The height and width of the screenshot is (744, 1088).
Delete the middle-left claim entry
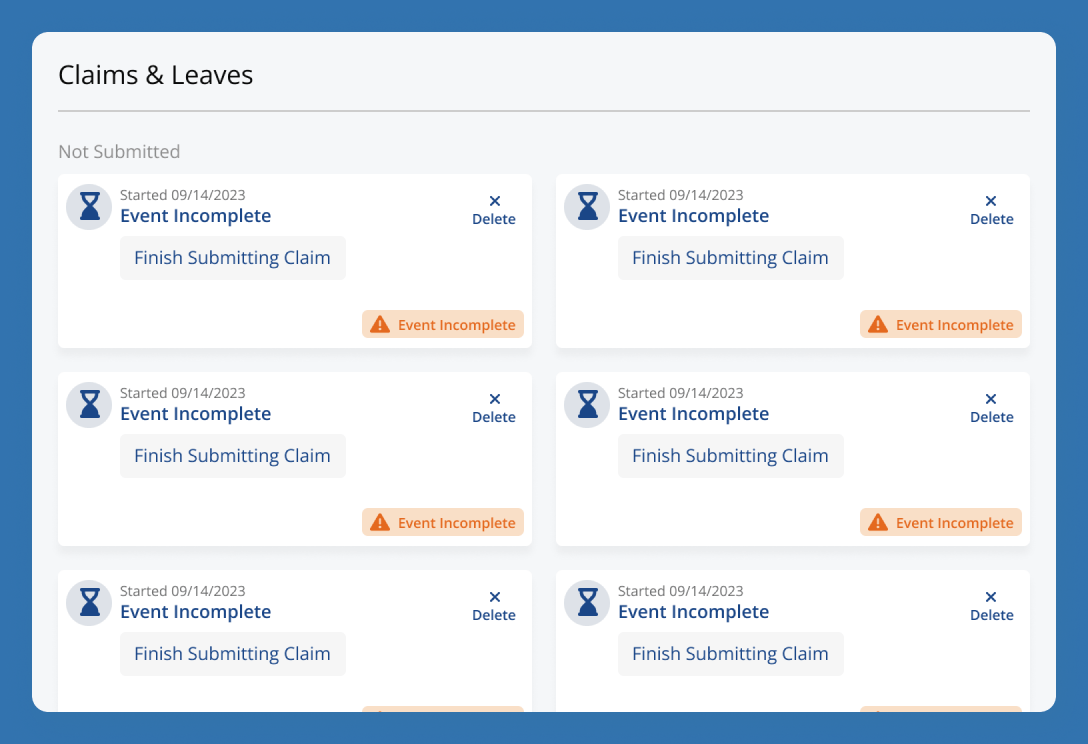pos(493,405)
